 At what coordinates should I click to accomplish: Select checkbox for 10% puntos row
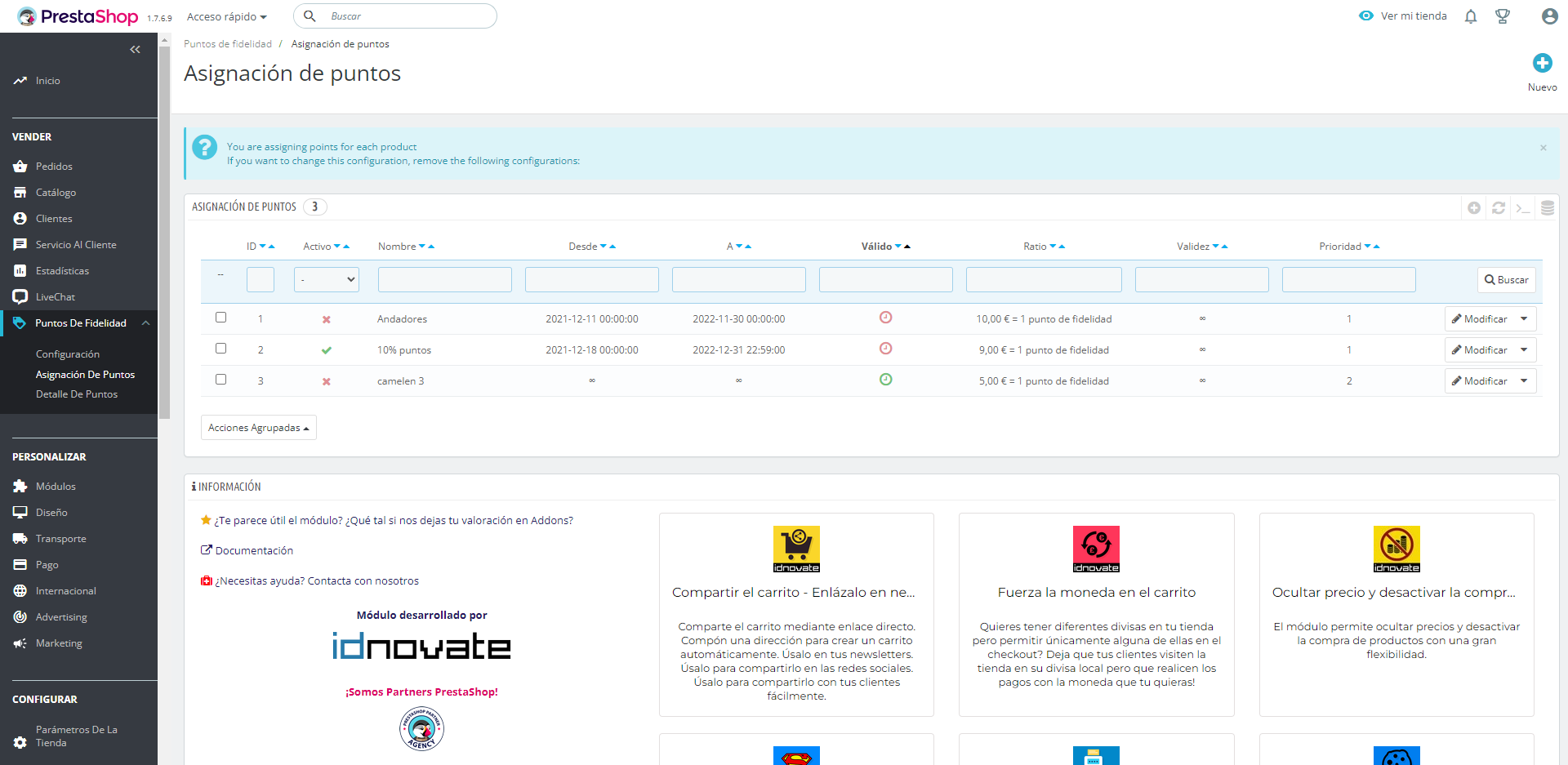pos(220,349)
